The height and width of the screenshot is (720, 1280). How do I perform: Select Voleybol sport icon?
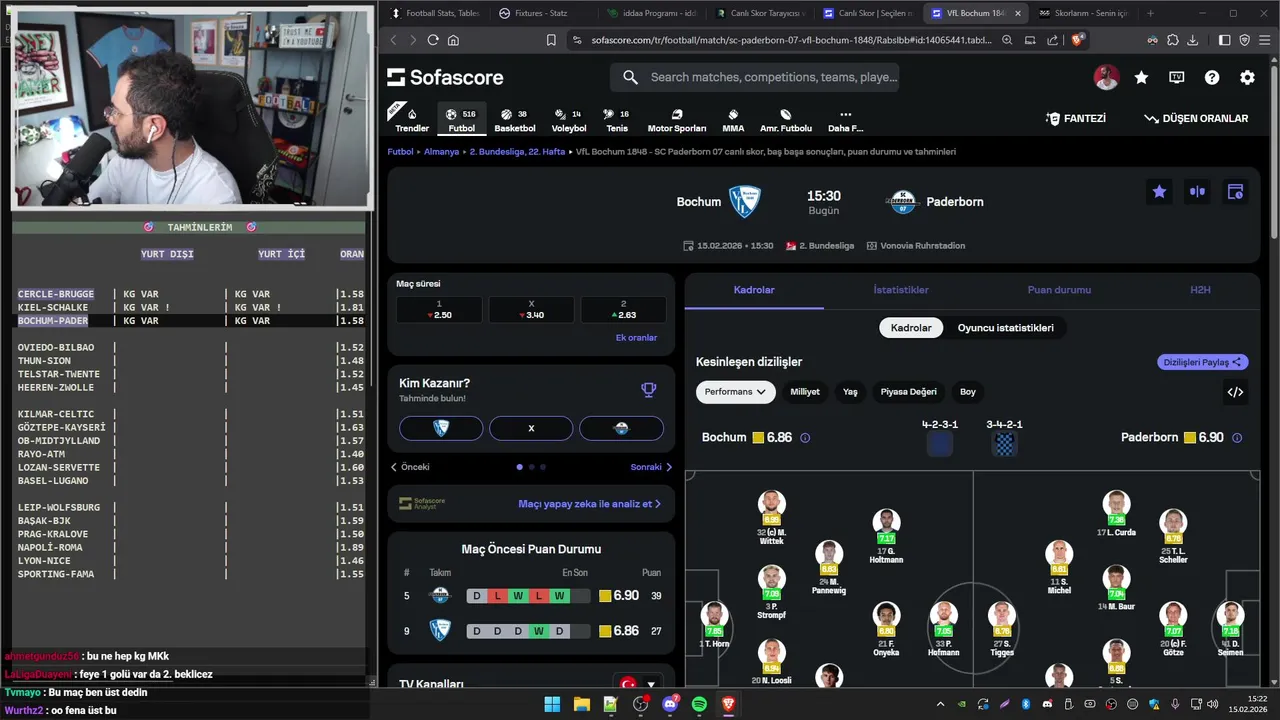[x=569, y=120]
